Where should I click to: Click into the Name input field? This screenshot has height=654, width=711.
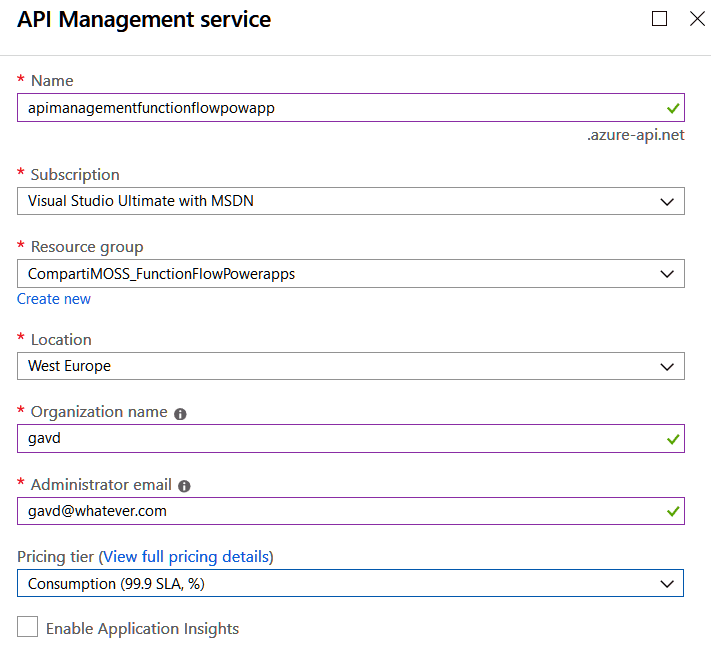pyautogui.click(x=330, y=108)
